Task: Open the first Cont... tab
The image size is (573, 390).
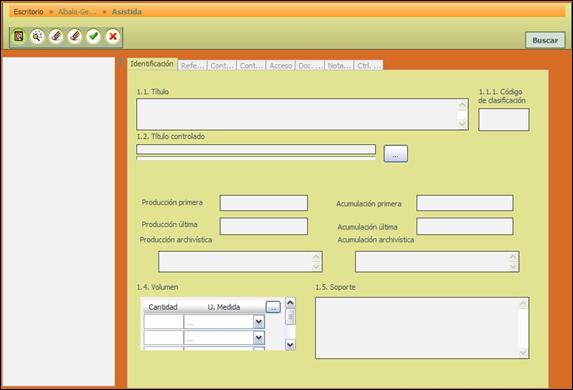Action: click(222, 65)
